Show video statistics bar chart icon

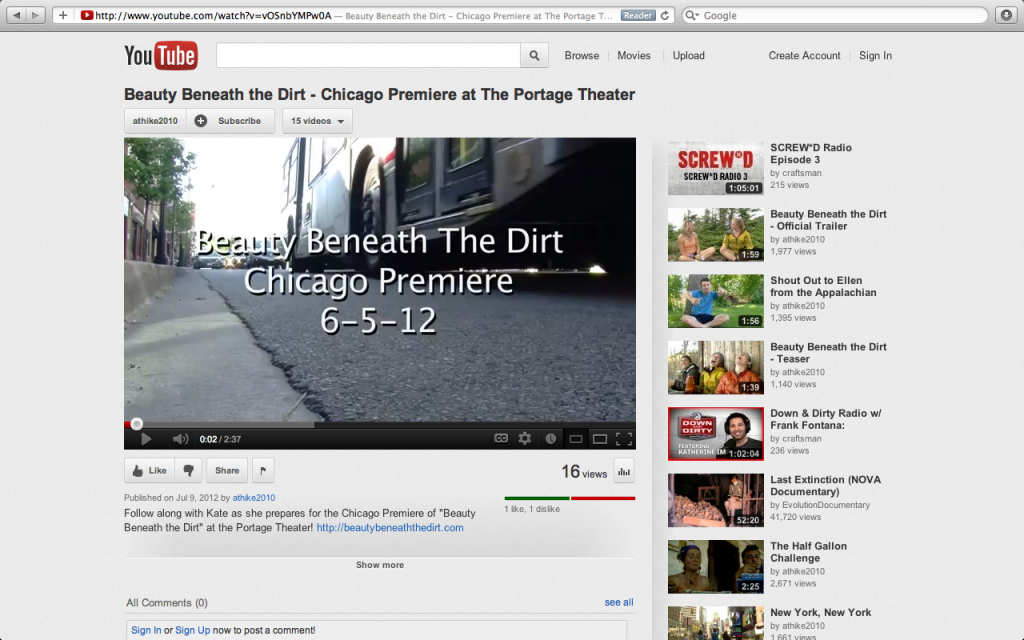point(624,472)
